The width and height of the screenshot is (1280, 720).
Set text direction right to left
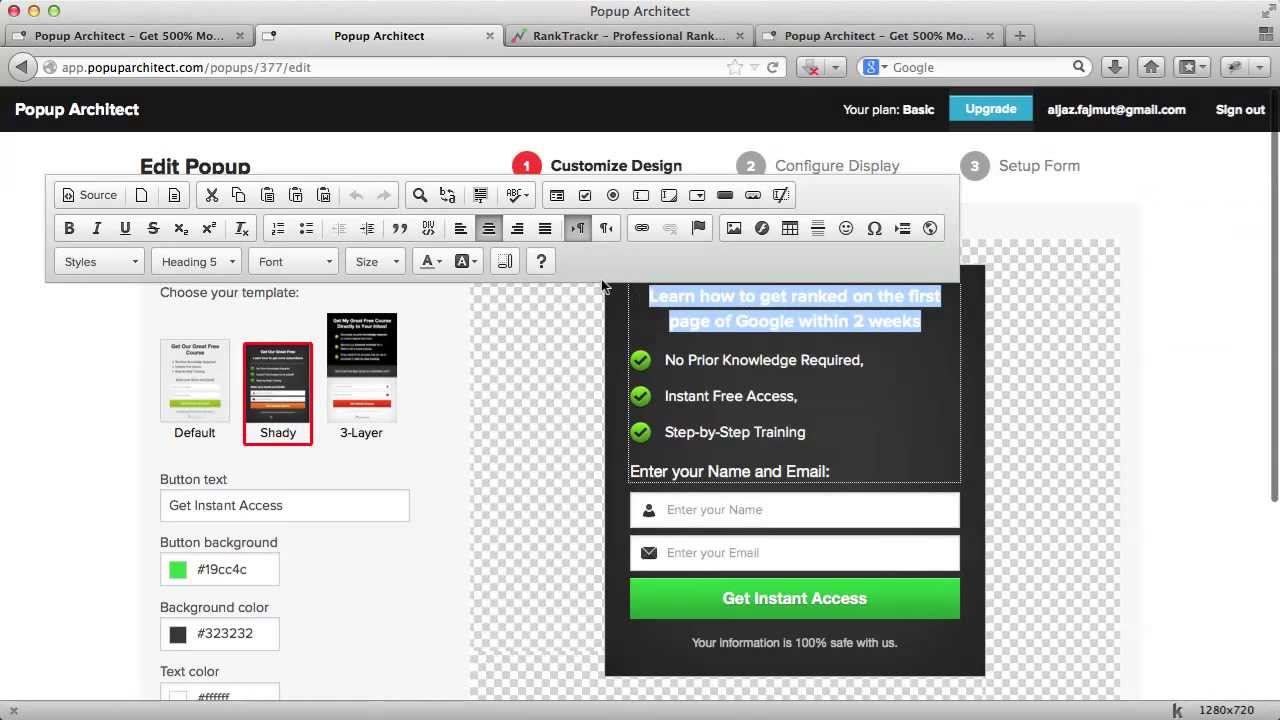coord(605,228)
